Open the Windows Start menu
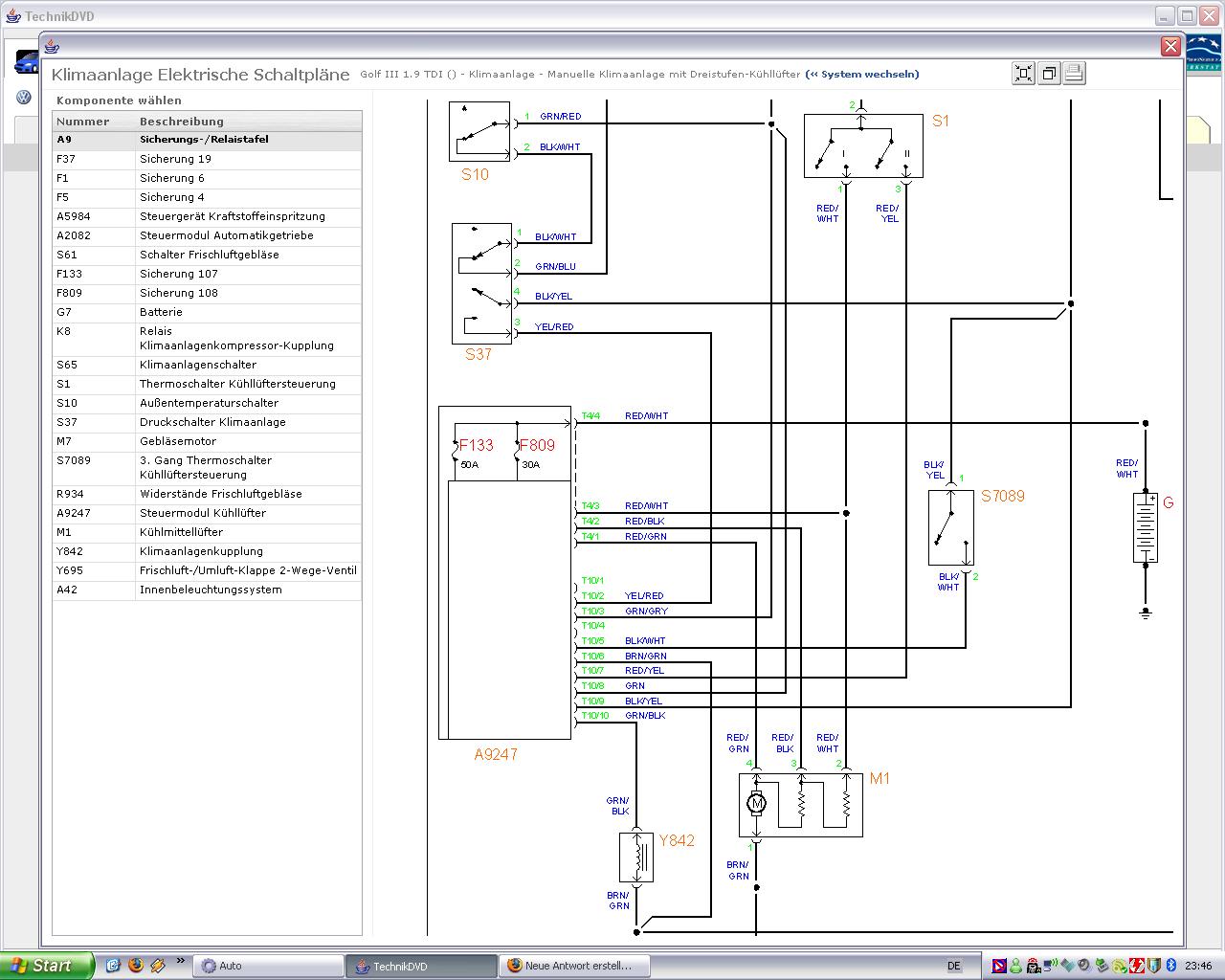 tap(47, 966)
